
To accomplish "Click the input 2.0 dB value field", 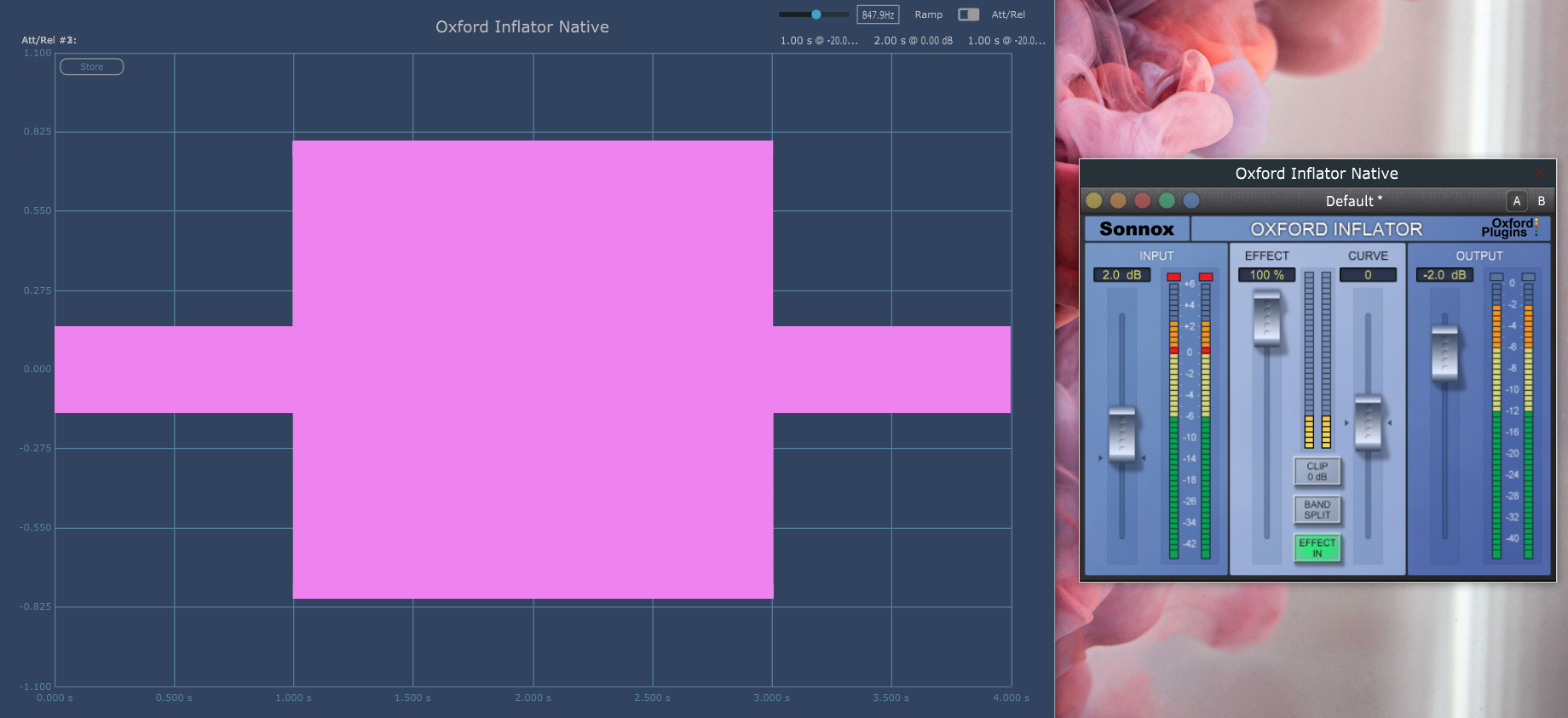I will click(1121, 275).
